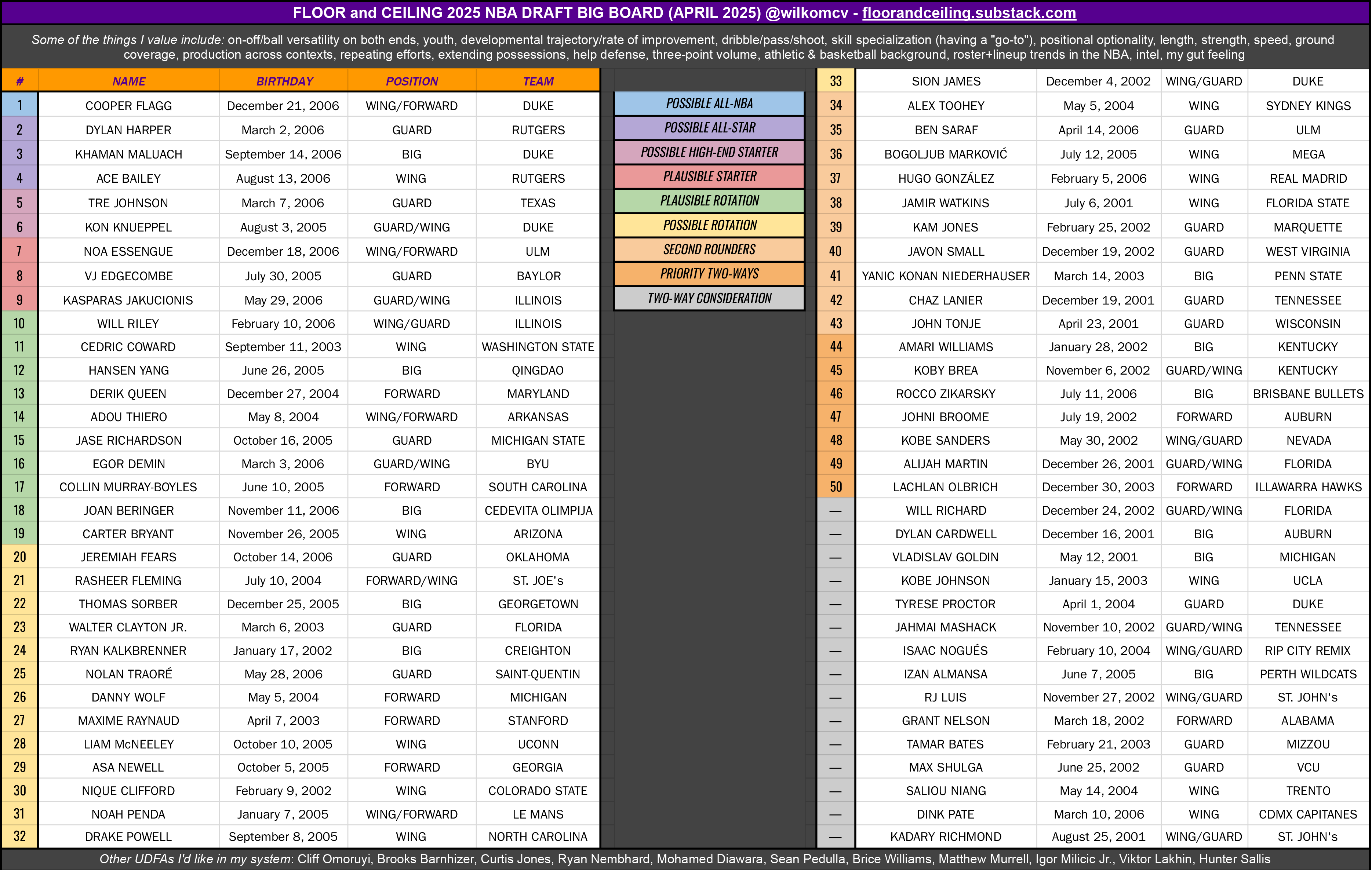Select the NOAH PENDA name cell

[x=129, y=814]
